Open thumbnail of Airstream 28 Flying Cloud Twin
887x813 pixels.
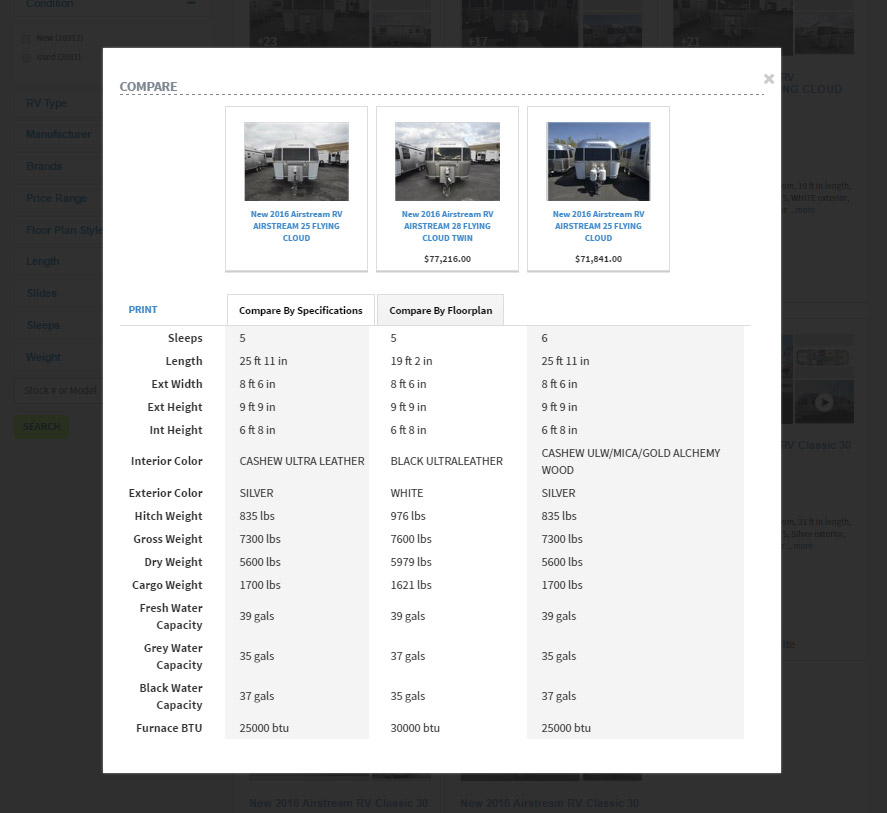tap(447, 161)
